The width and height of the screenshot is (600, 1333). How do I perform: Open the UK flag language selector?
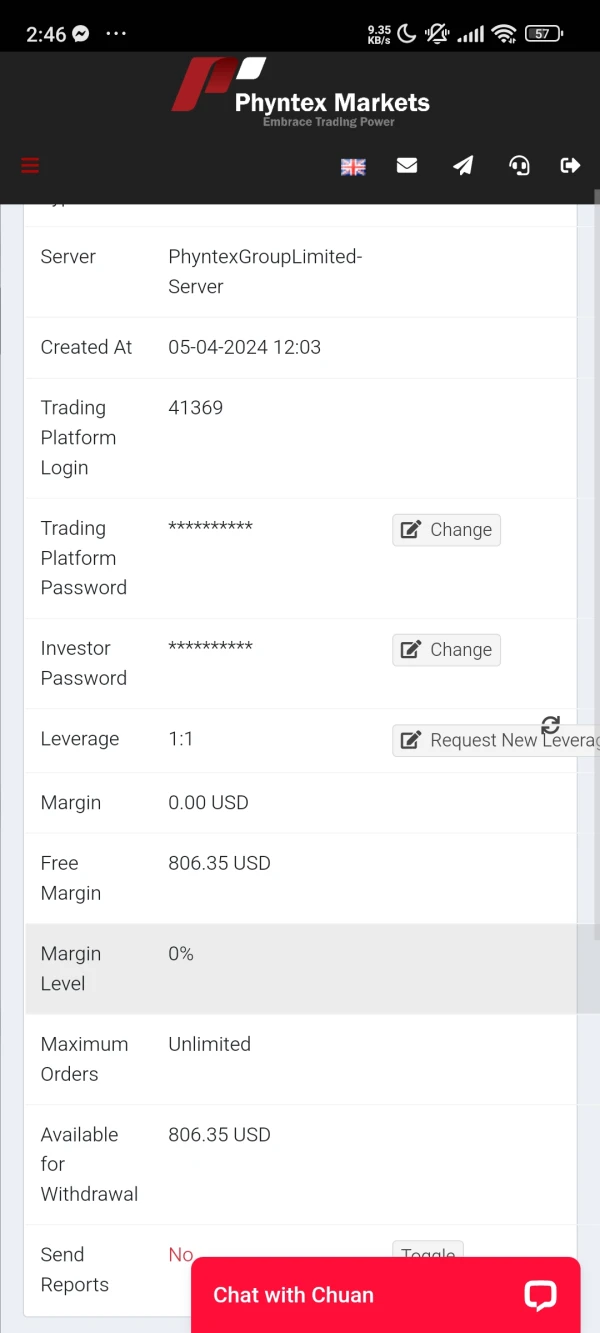[353, 167]
